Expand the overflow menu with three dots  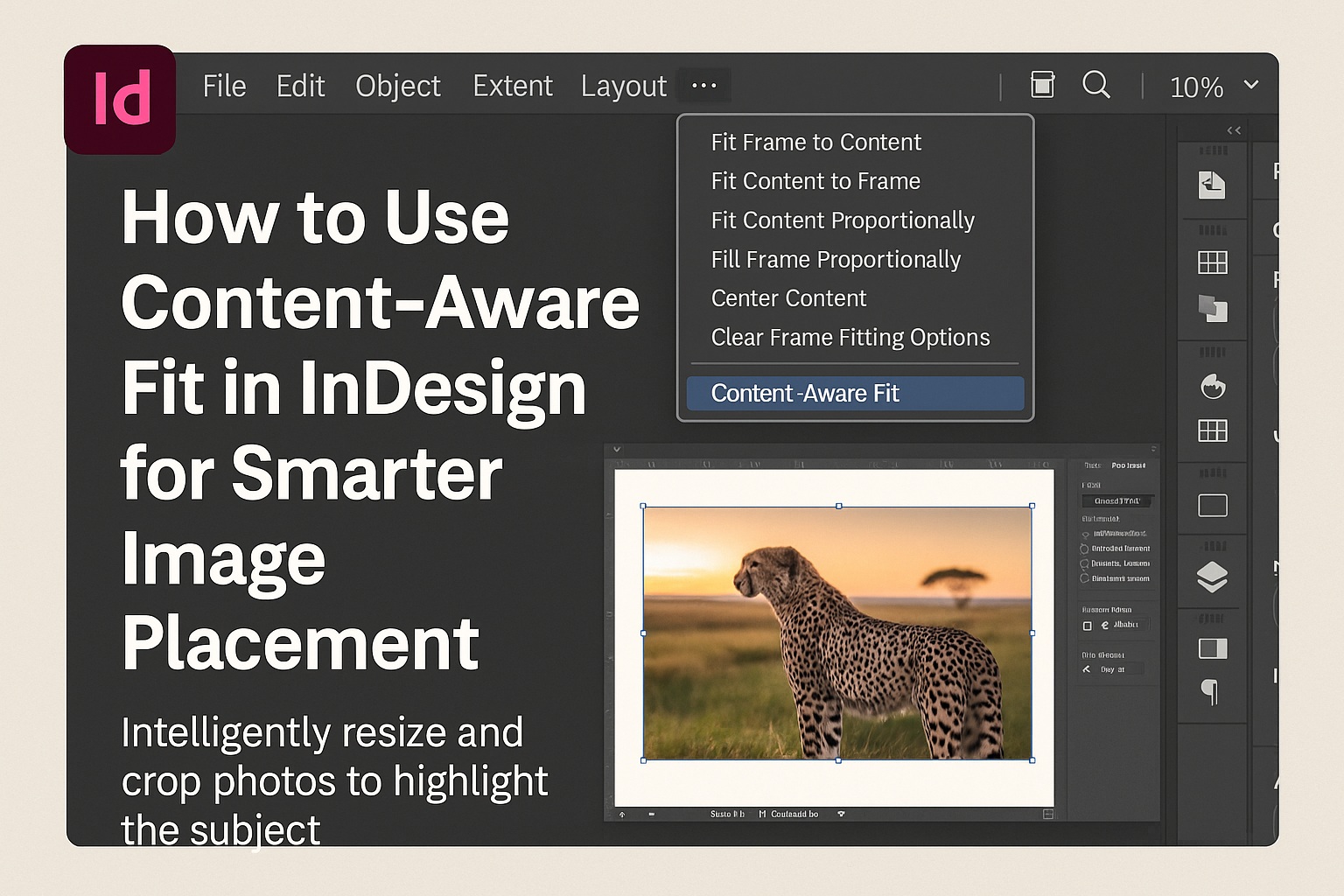point(703,85)
